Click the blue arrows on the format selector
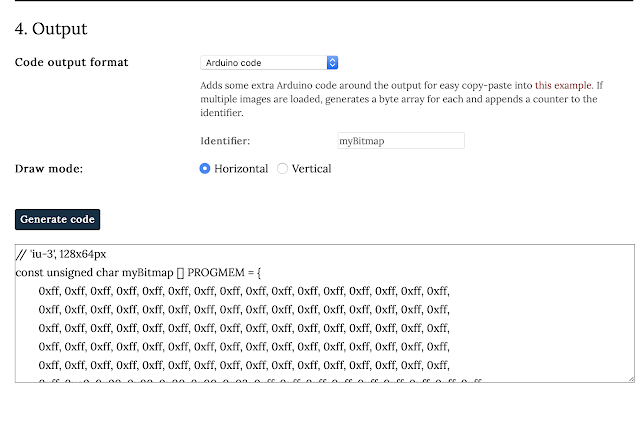The height and width of the screenshot is (424, 640). coord(332,62)
